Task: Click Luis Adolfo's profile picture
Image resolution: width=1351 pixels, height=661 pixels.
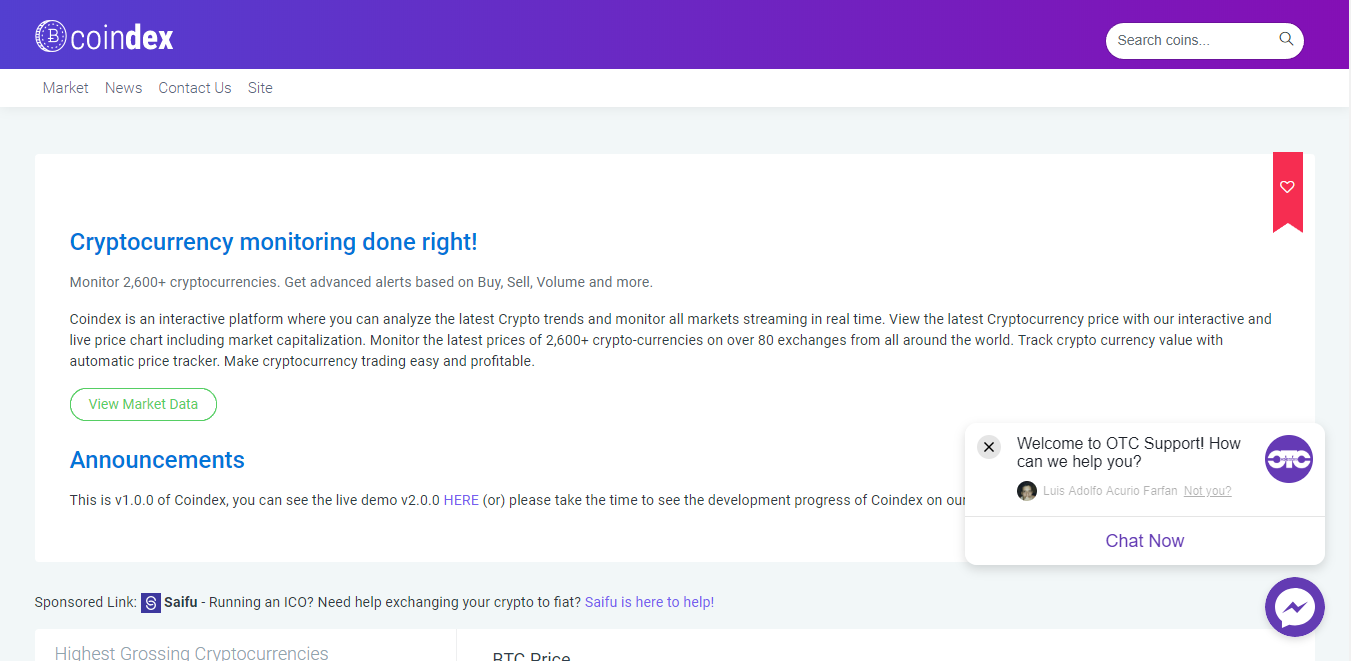Action: pyautogui.click(x=1027, y=491)
